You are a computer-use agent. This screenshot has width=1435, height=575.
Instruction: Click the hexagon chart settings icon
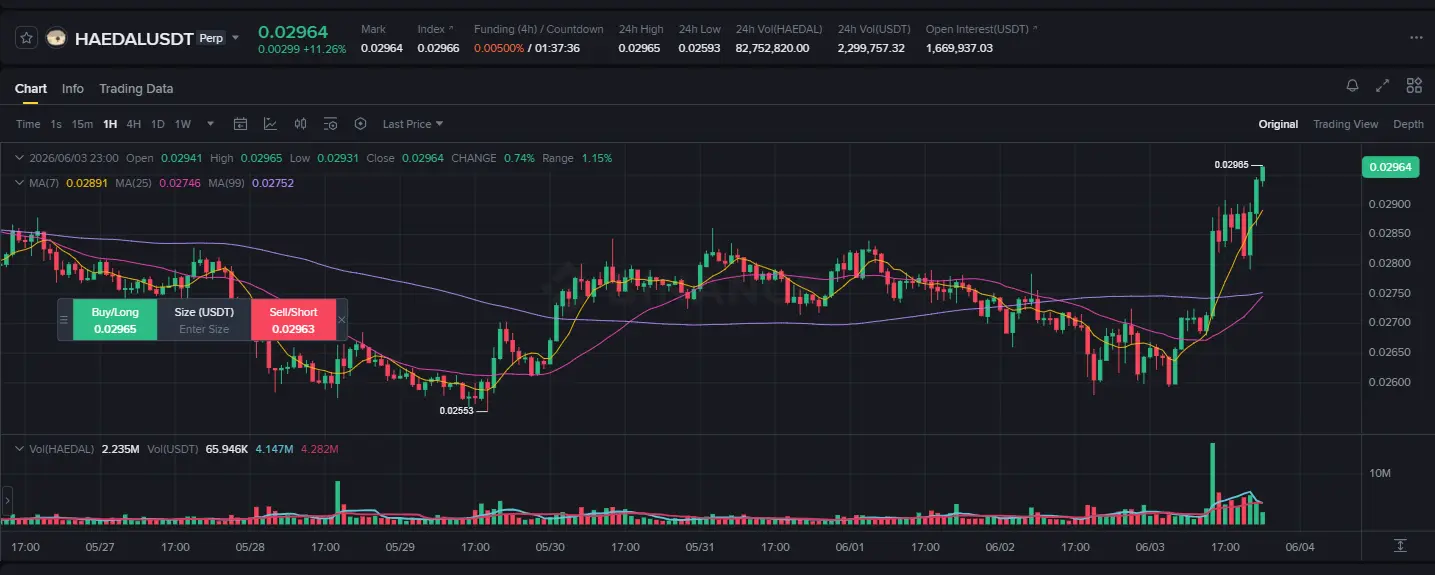360,124
